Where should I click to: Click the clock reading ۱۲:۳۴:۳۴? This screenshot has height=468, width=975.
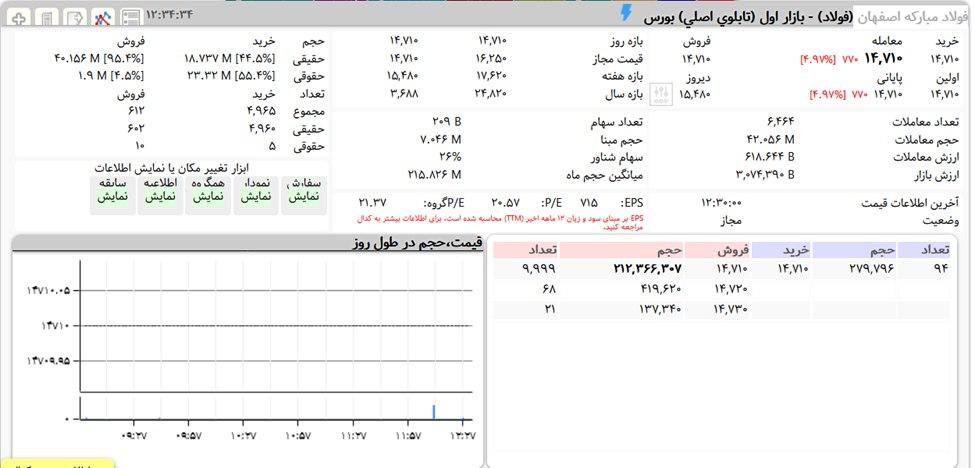[169, 14]
